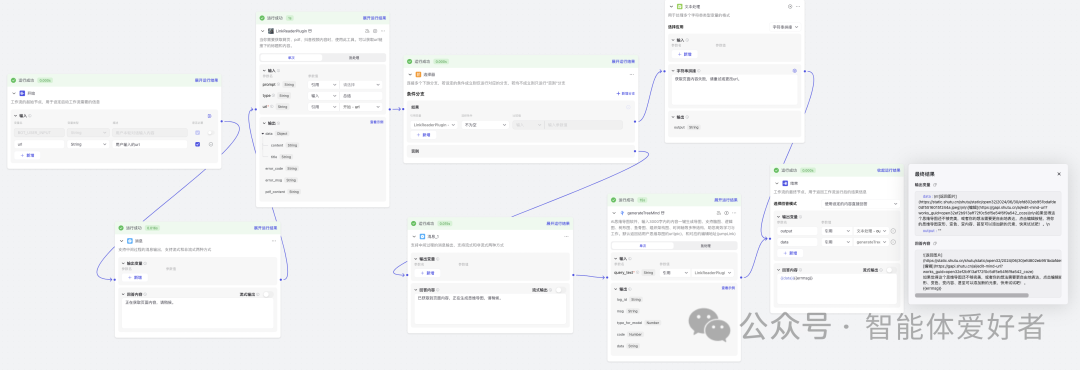
Task: Toggle 流式输出 switch in 消息 node
Action: (267, 294)
